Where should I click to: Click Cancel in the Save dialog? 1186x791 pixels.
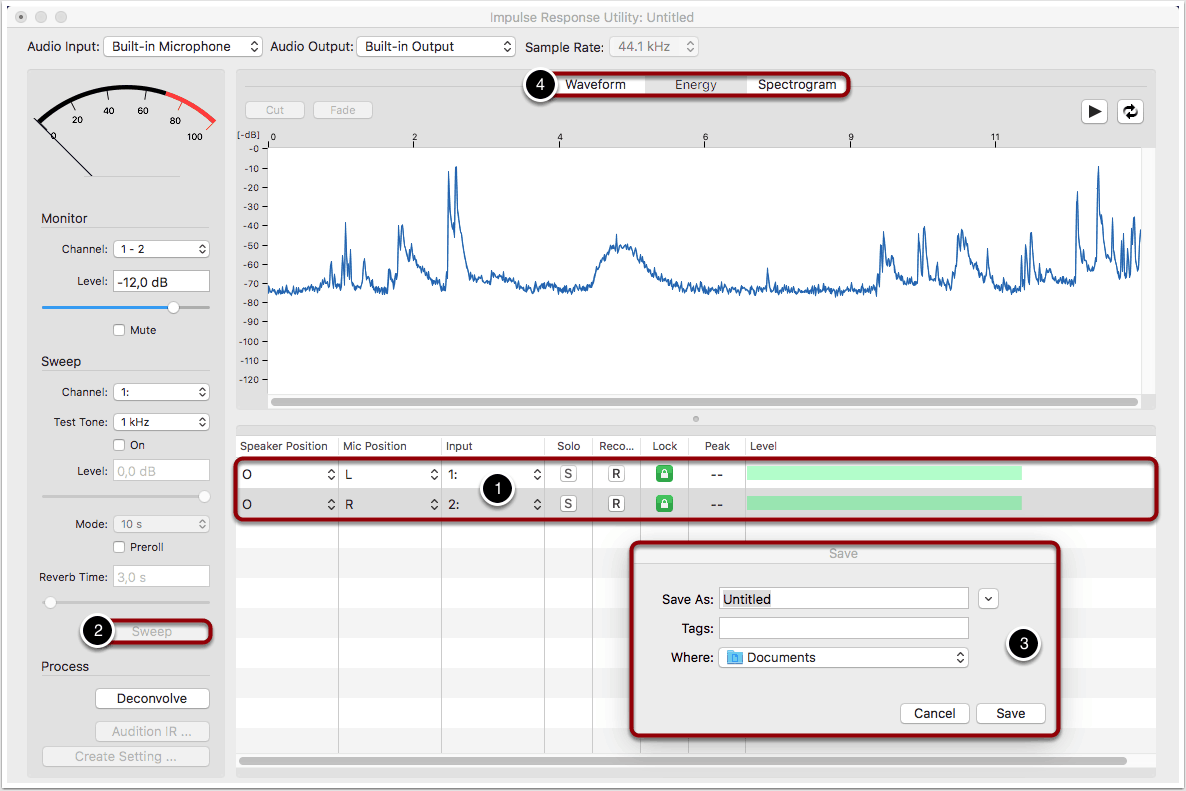pyautogui.click(x=935, y=713)
